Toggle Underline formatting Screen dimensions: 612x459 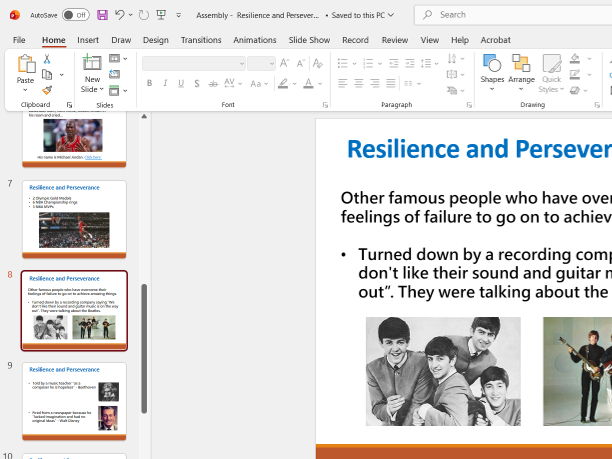pyautogui.click(x=181, y=83)
